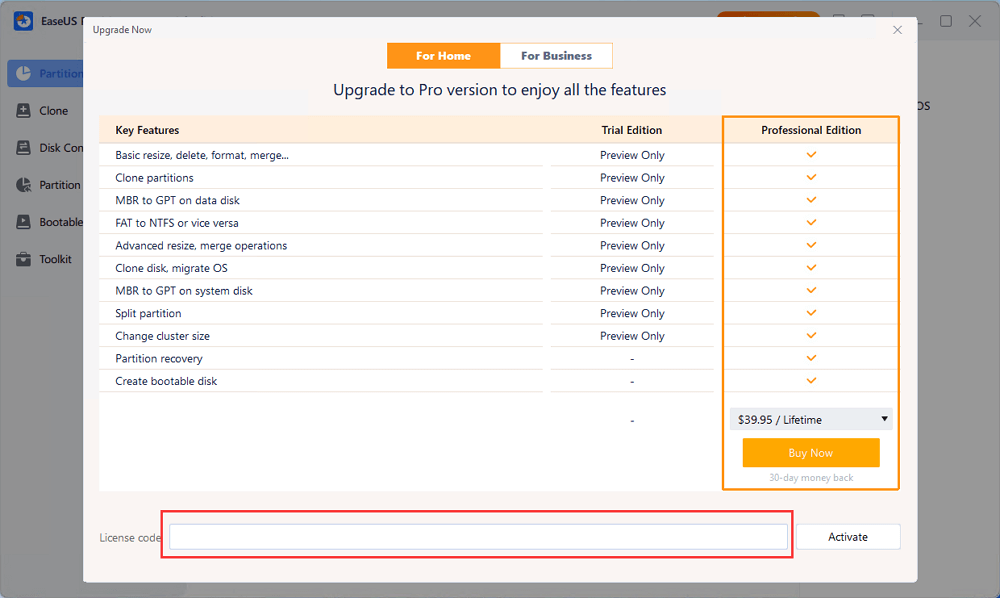Screen dimensions: 1000x598
Task: Click Professional checkmark for Split partition
Action: tap(811, 313)
